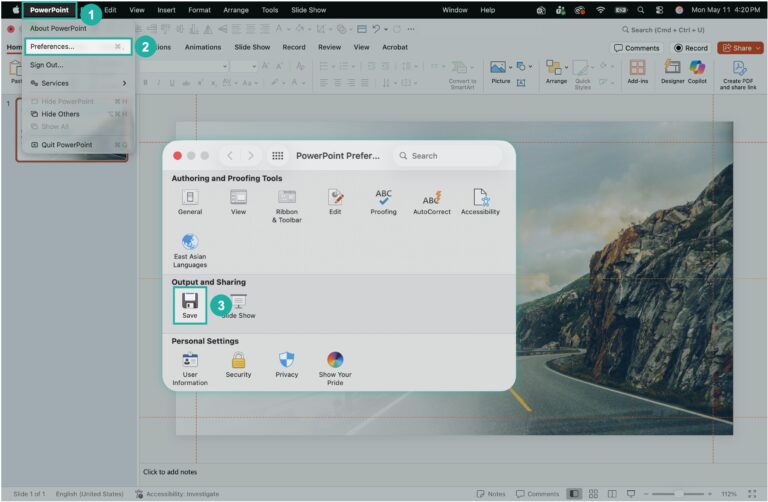Open the Slide Show menu in menu bar
Image resolution: width=768 pixels, height=502 pixels.
[x=309, y=10]
